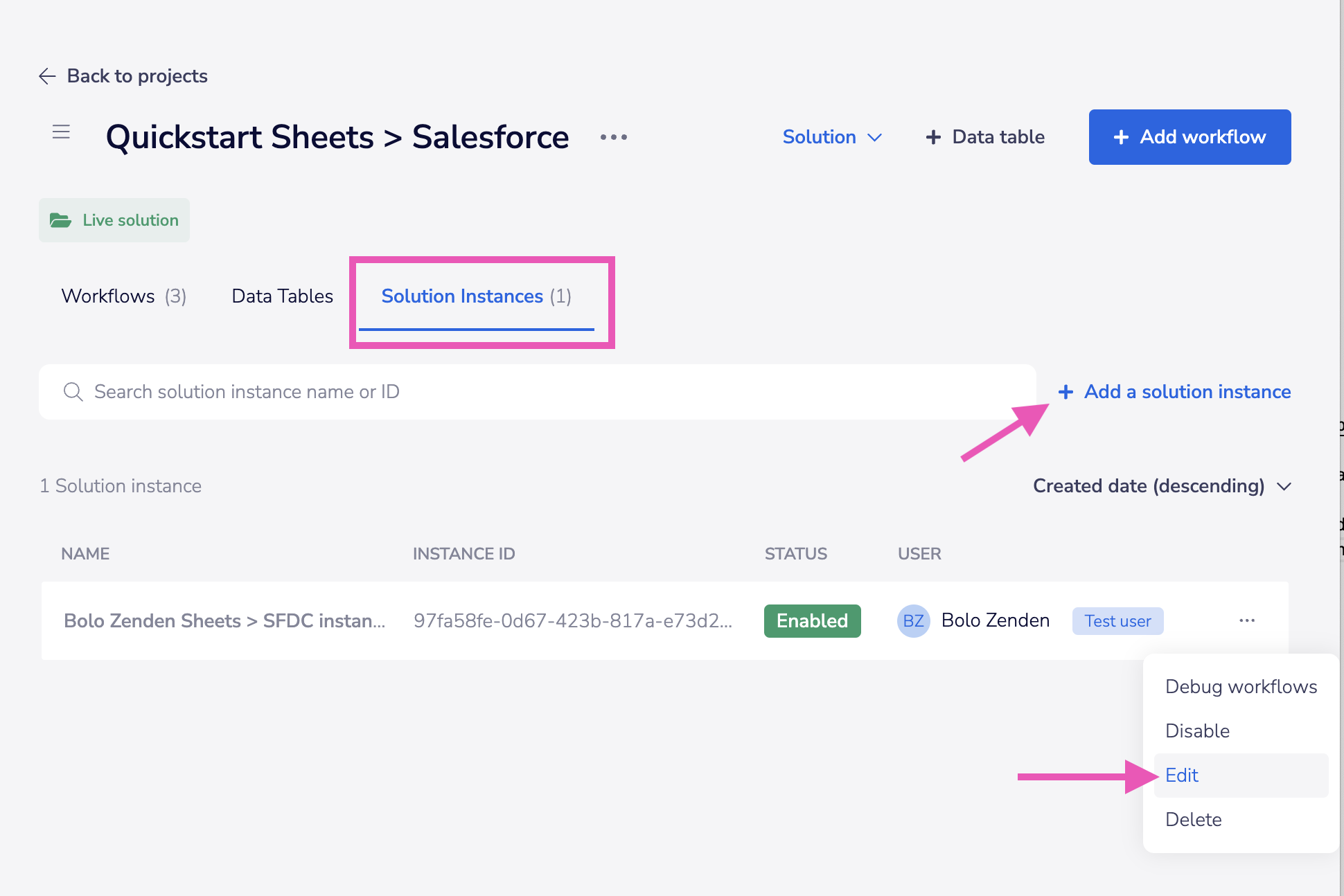Screen dimensions: 1344x896
Task: Focus the solution instance search field
Action: 537,392
